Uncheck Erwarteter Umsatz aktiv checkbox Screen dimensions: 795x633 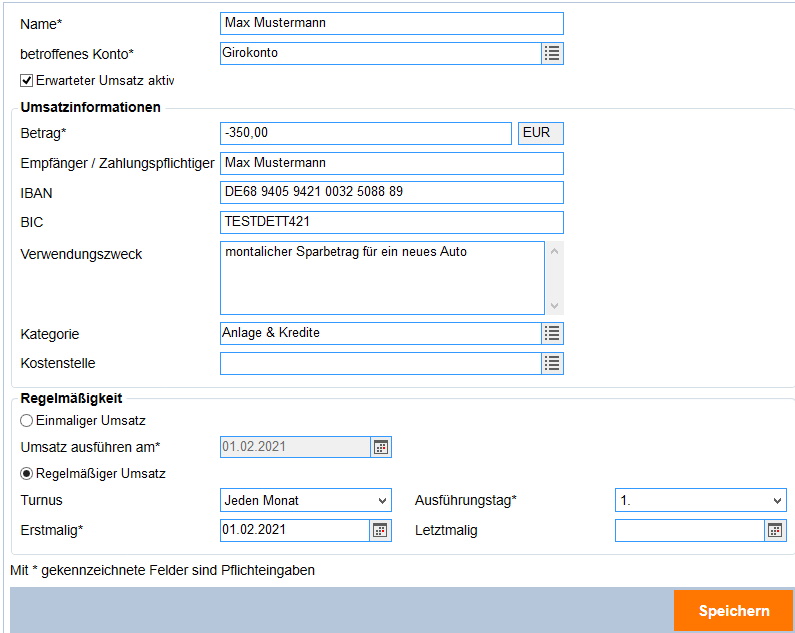27,81
